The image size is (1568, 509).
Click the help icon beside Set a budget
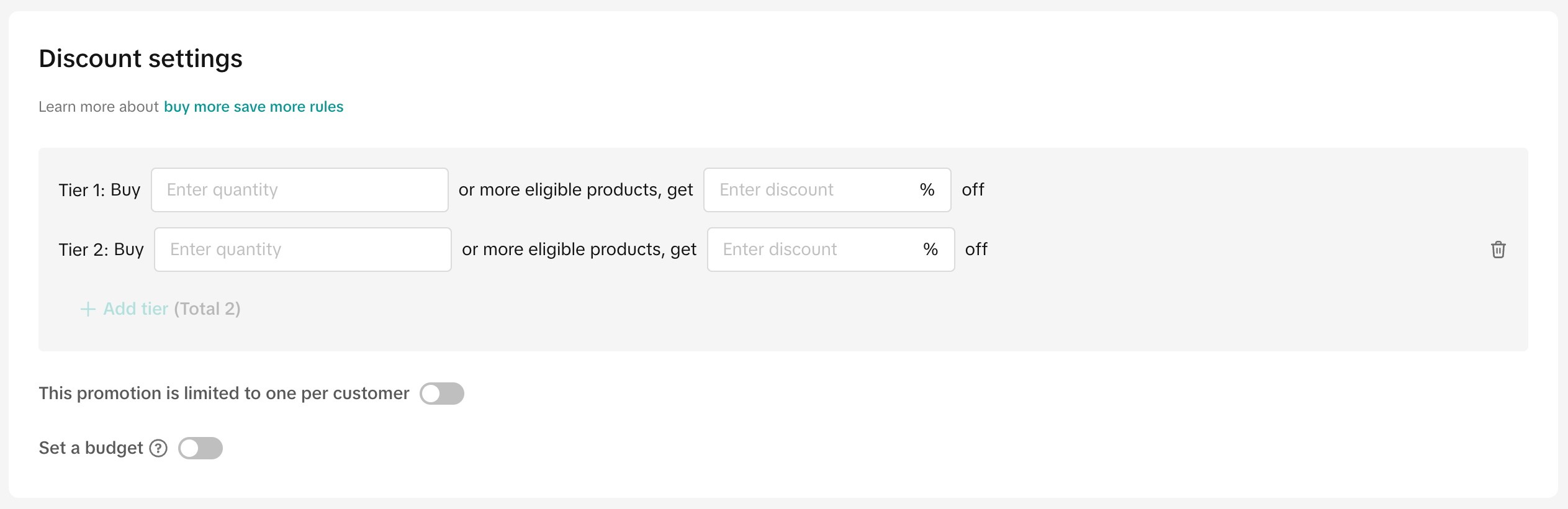tap(159, 448)
